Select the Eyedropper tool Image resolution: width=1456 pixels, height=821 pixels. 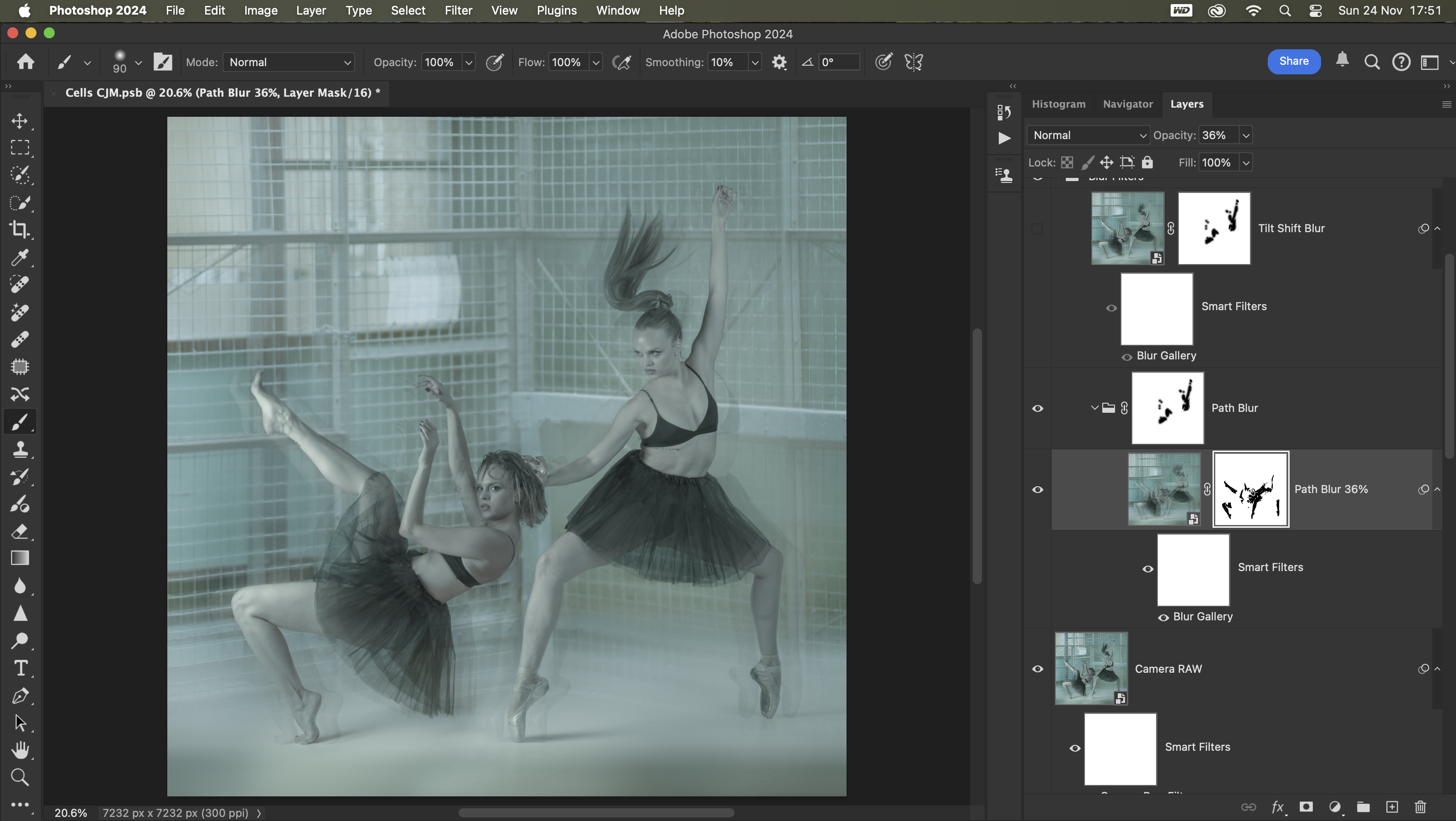click(x=20, y=257)
